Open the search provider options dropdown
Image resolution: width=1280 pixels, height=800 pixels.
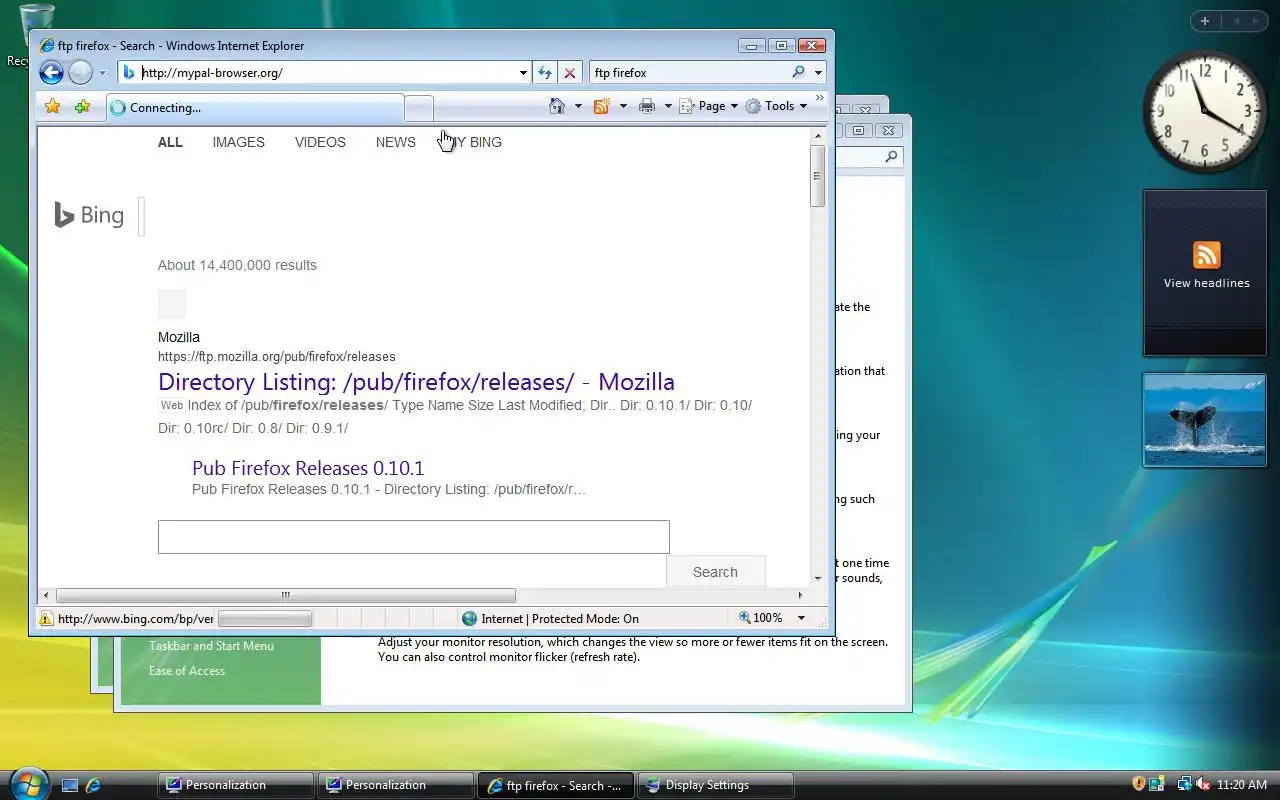click(x=818, y=73)
